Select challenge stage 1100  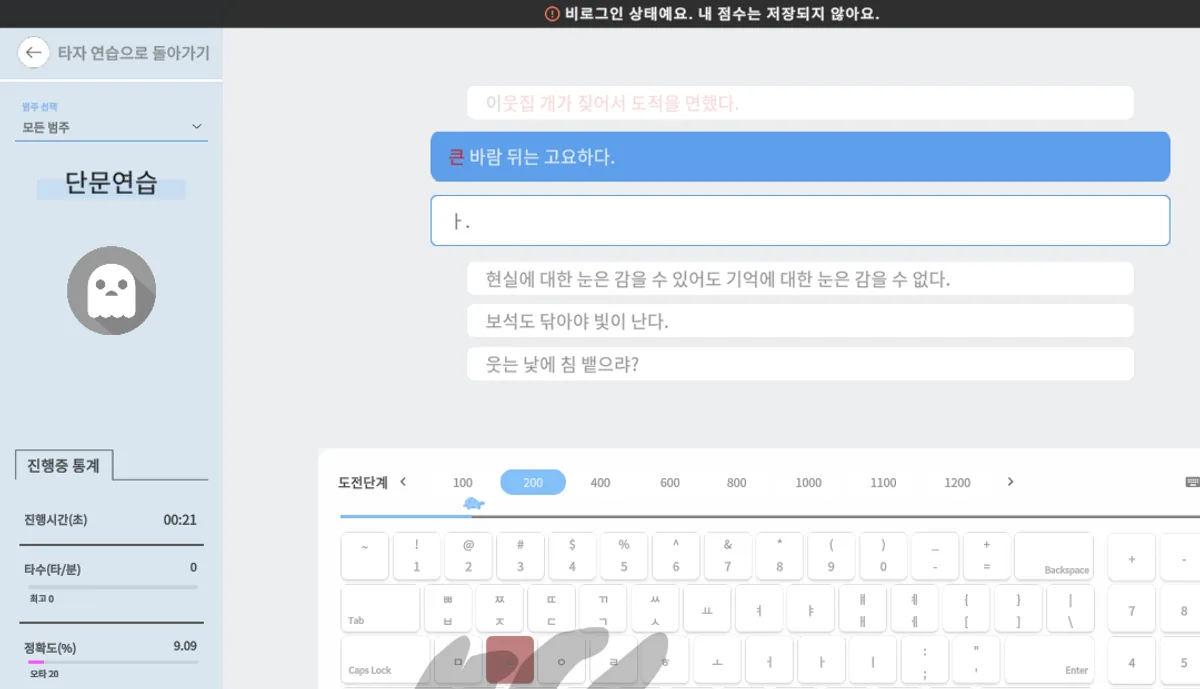click(883, 483)
